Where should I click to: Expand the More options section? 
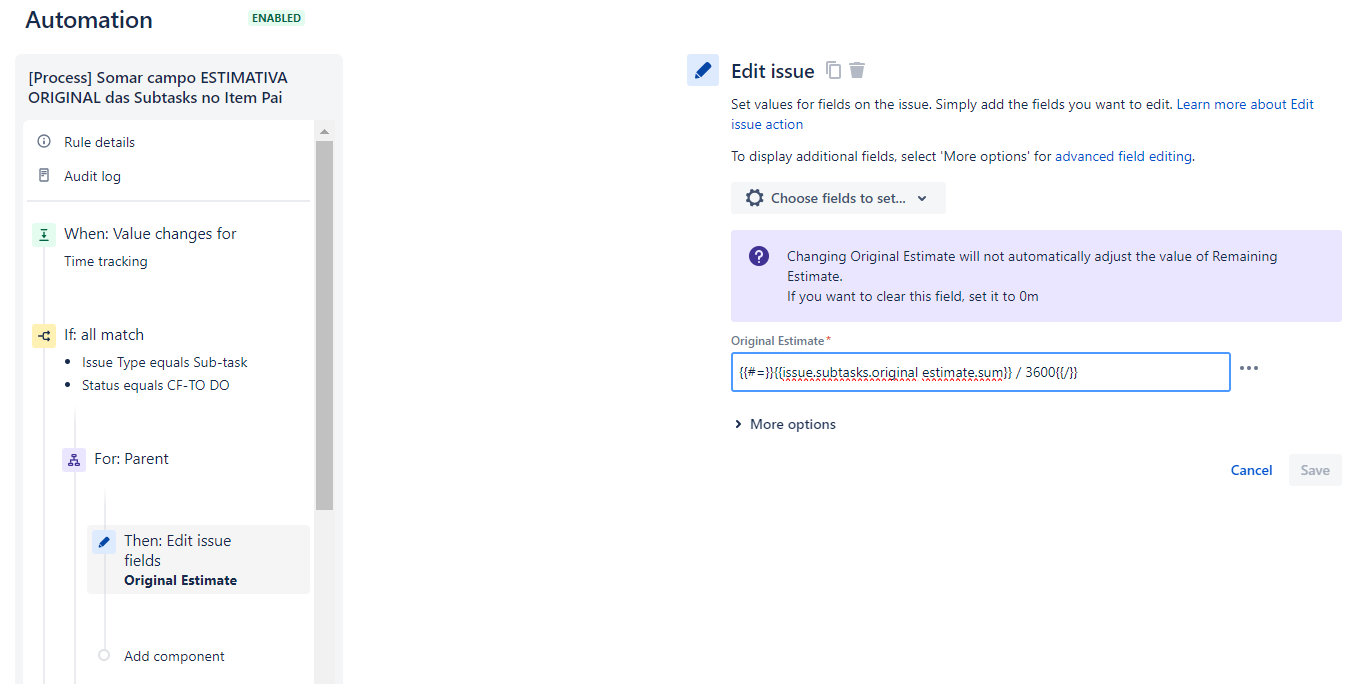(785, 424)
